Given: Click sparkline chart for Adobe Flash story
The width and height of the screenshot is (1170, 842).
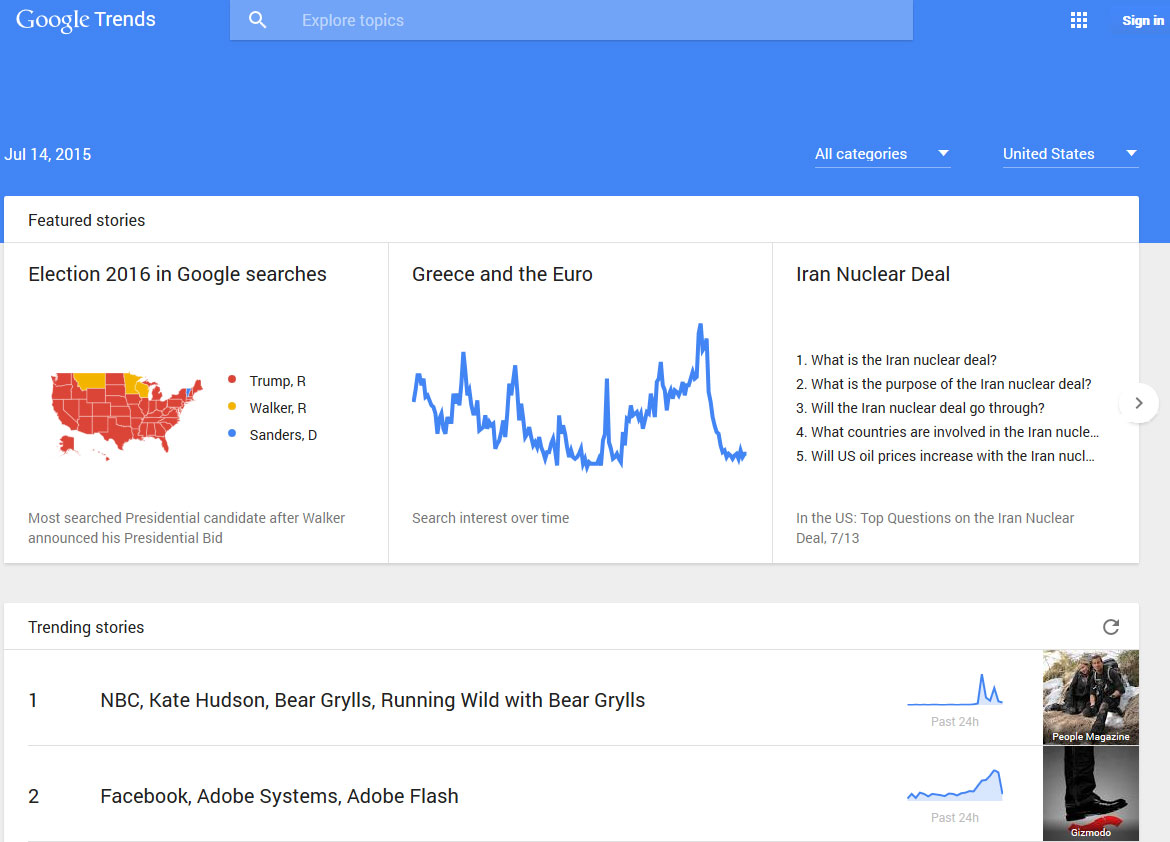Looking at the screenshot, I should [x=954, y=785].
